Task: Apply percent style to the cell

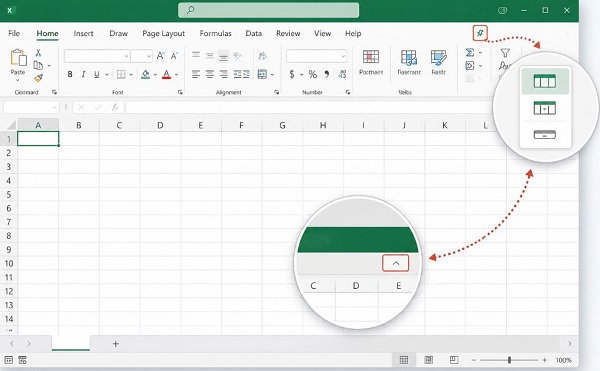Action: tap(313, 74)
